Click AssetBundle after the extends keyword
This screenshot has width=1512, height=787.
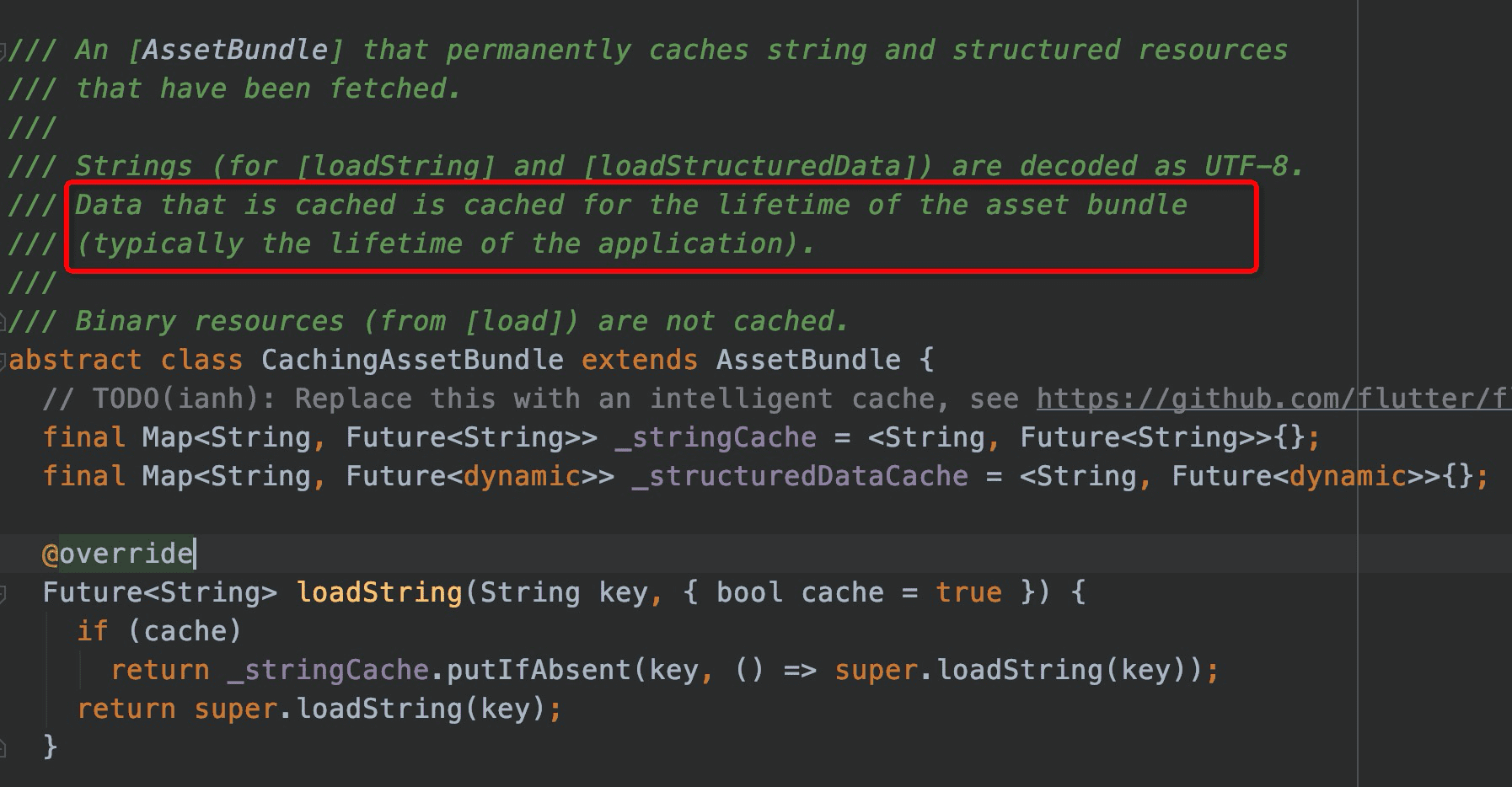tap(808, 360)
